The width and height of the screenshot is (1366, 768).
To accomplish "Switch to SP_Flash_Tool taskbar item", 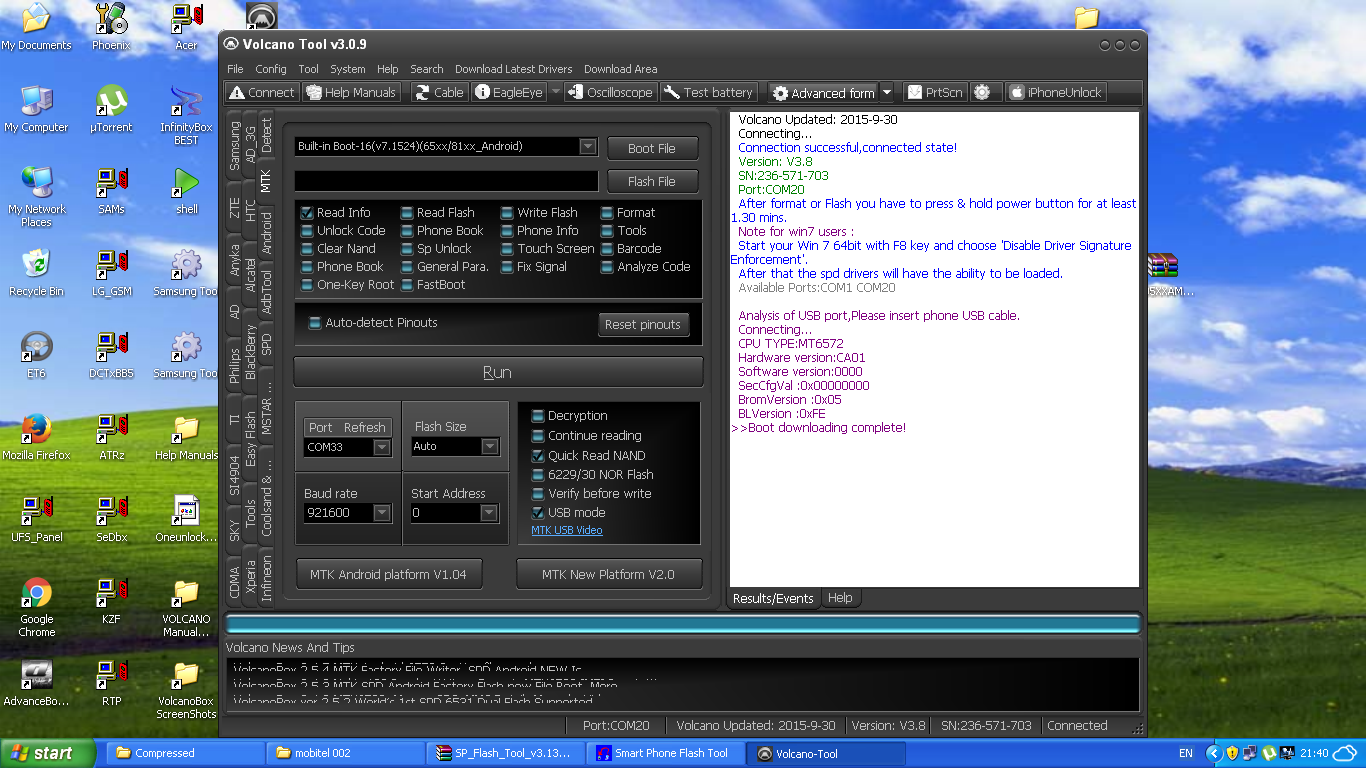I will (506, 753).
